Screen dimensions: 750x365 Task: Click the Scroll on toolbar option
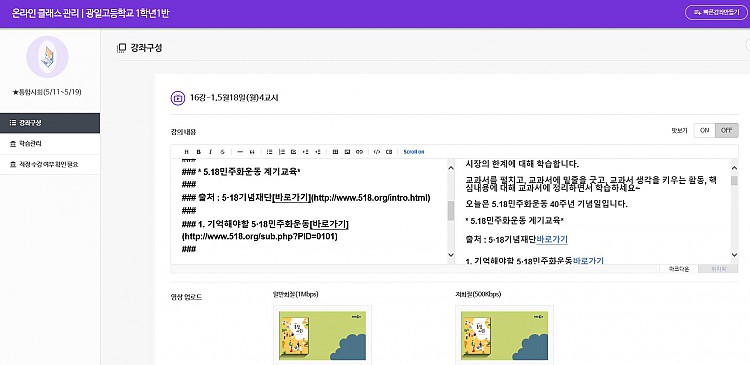[414, 152]
